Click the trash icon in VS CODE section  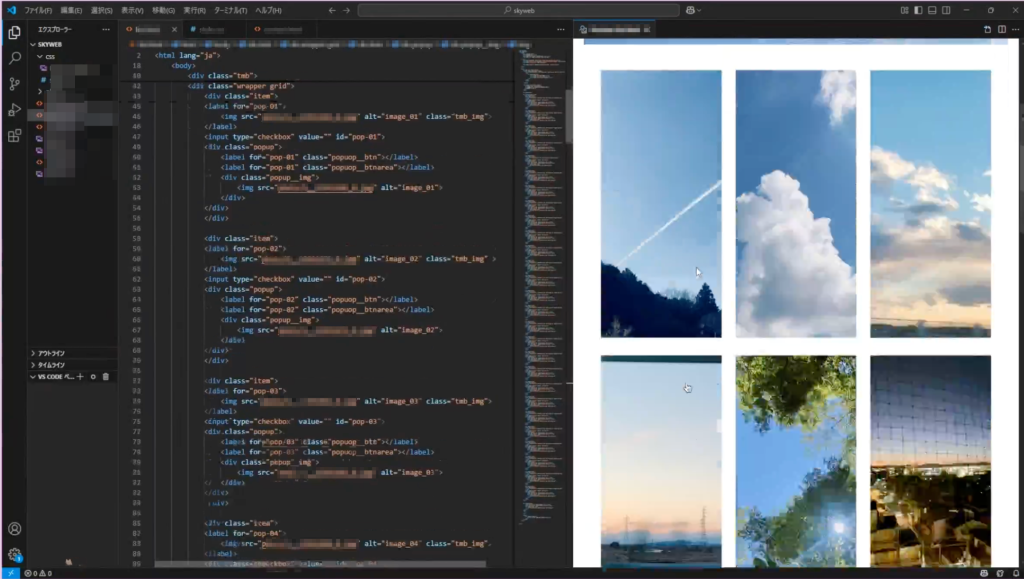106,377
